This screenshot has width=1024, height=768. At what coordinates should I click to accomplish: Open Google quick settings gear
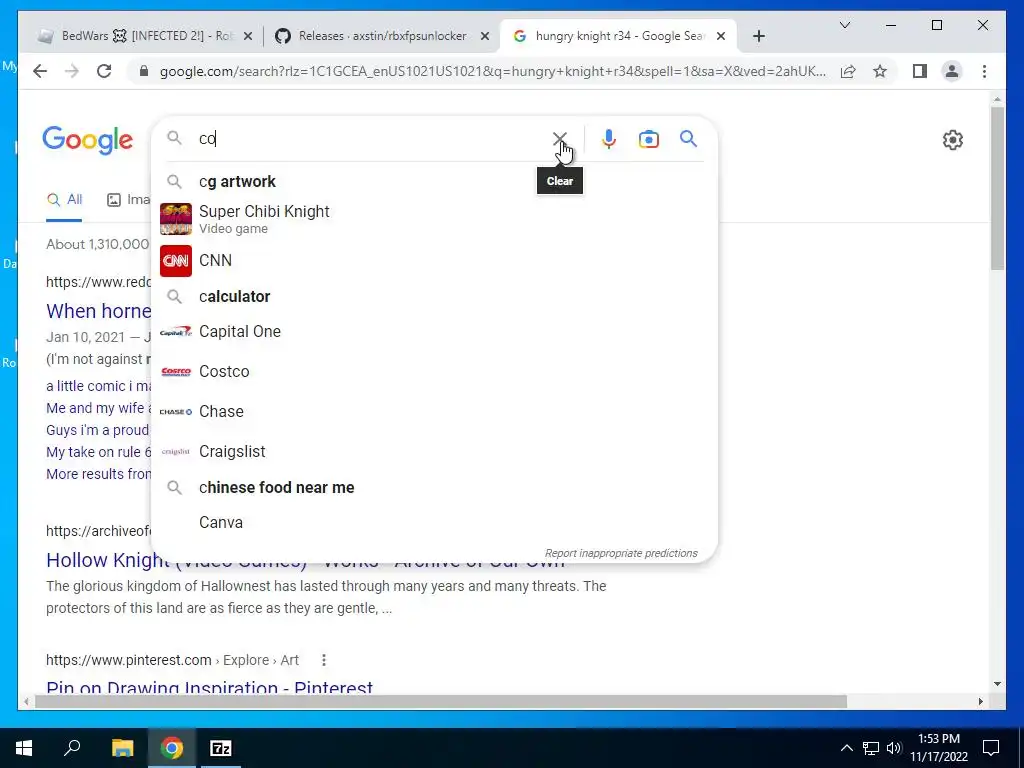click(x=952, y=140)
